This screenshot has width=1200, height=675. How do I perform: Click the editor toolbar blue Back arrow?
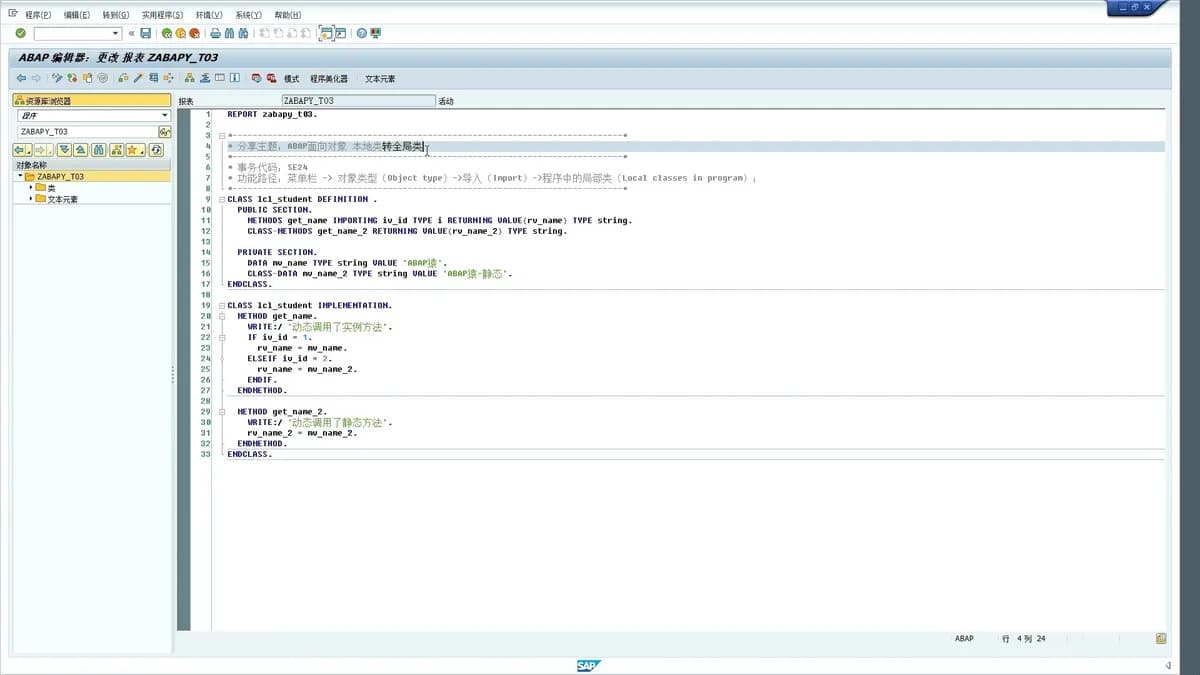pyautogui.click(x=21, y=78)
